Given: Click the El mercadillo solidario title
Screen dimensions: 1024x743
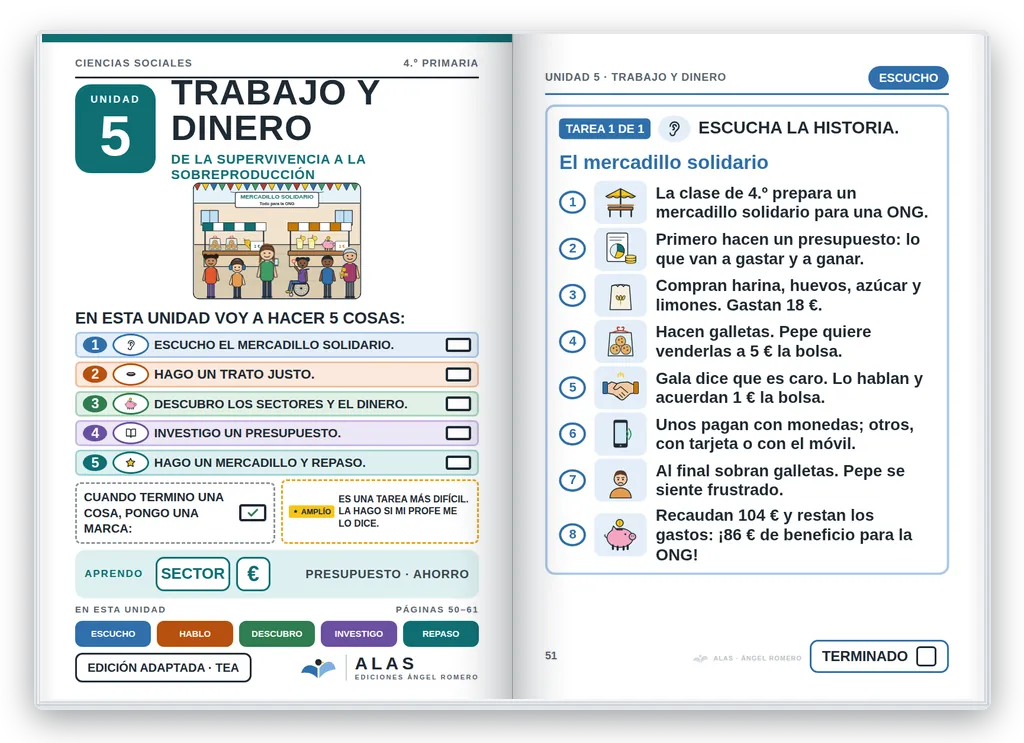Looking at the screenshot, I should (664, 162).
